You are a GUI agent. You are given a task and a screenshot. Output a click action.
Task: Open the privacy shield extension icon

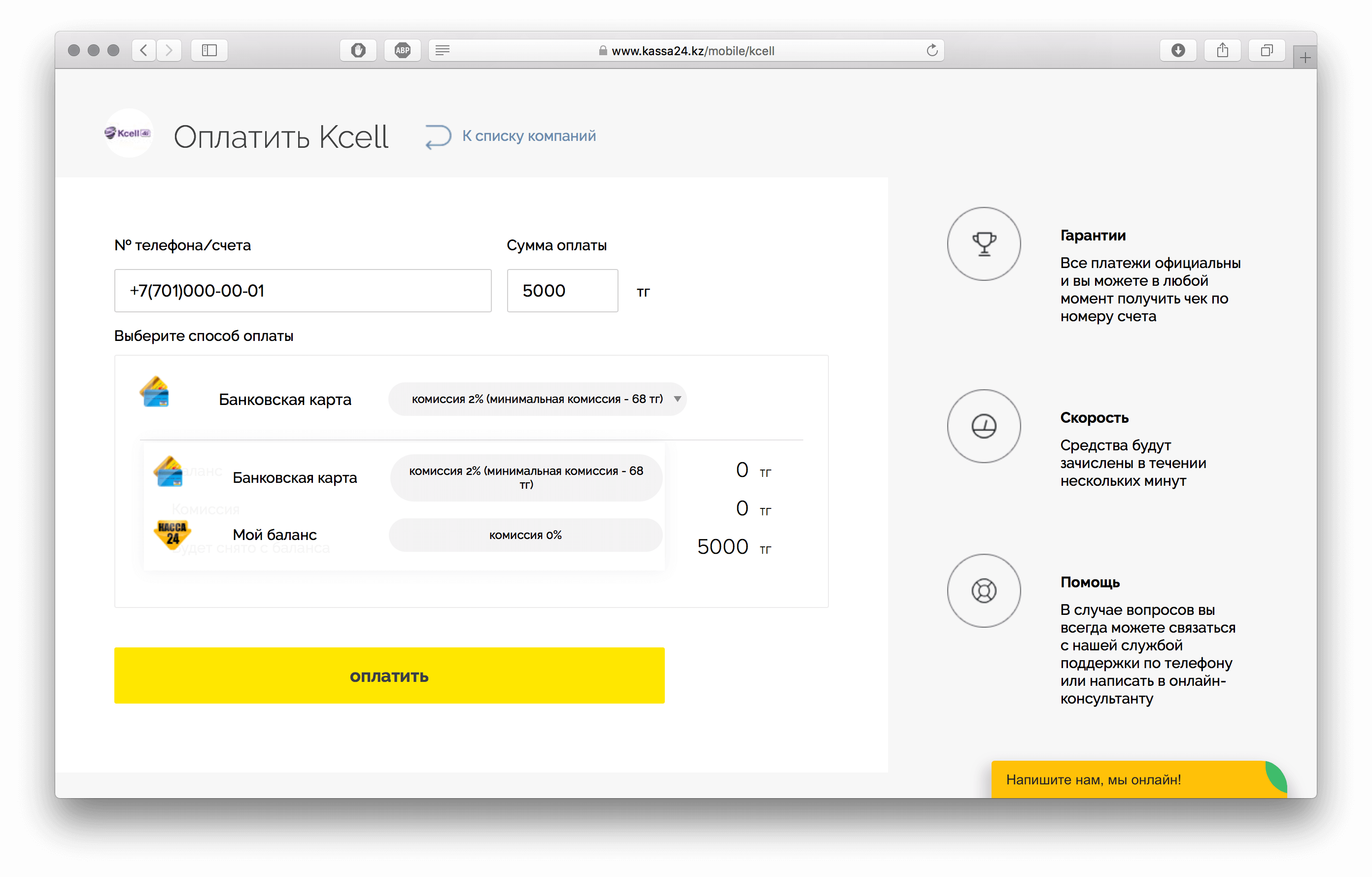pos(358,50)
